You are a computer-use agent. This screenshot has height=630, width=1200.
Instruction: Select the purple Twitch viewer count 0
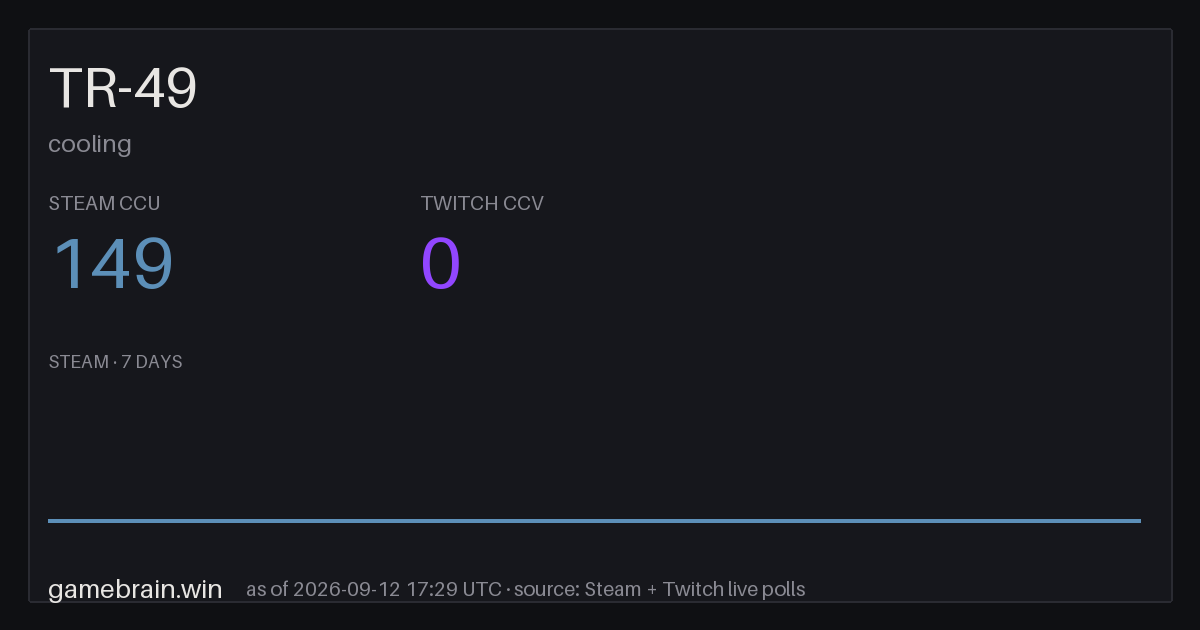[441, 264]
